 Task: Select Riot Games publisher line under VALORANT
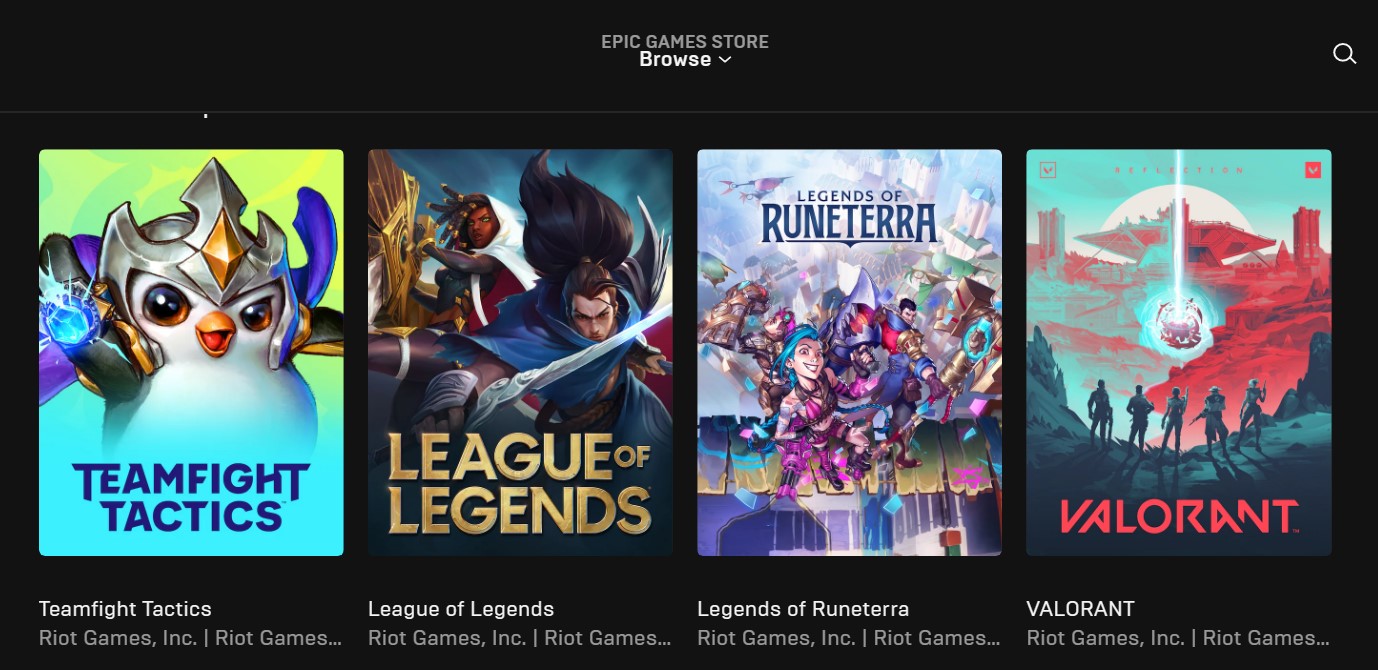(x=1178, y=638)
